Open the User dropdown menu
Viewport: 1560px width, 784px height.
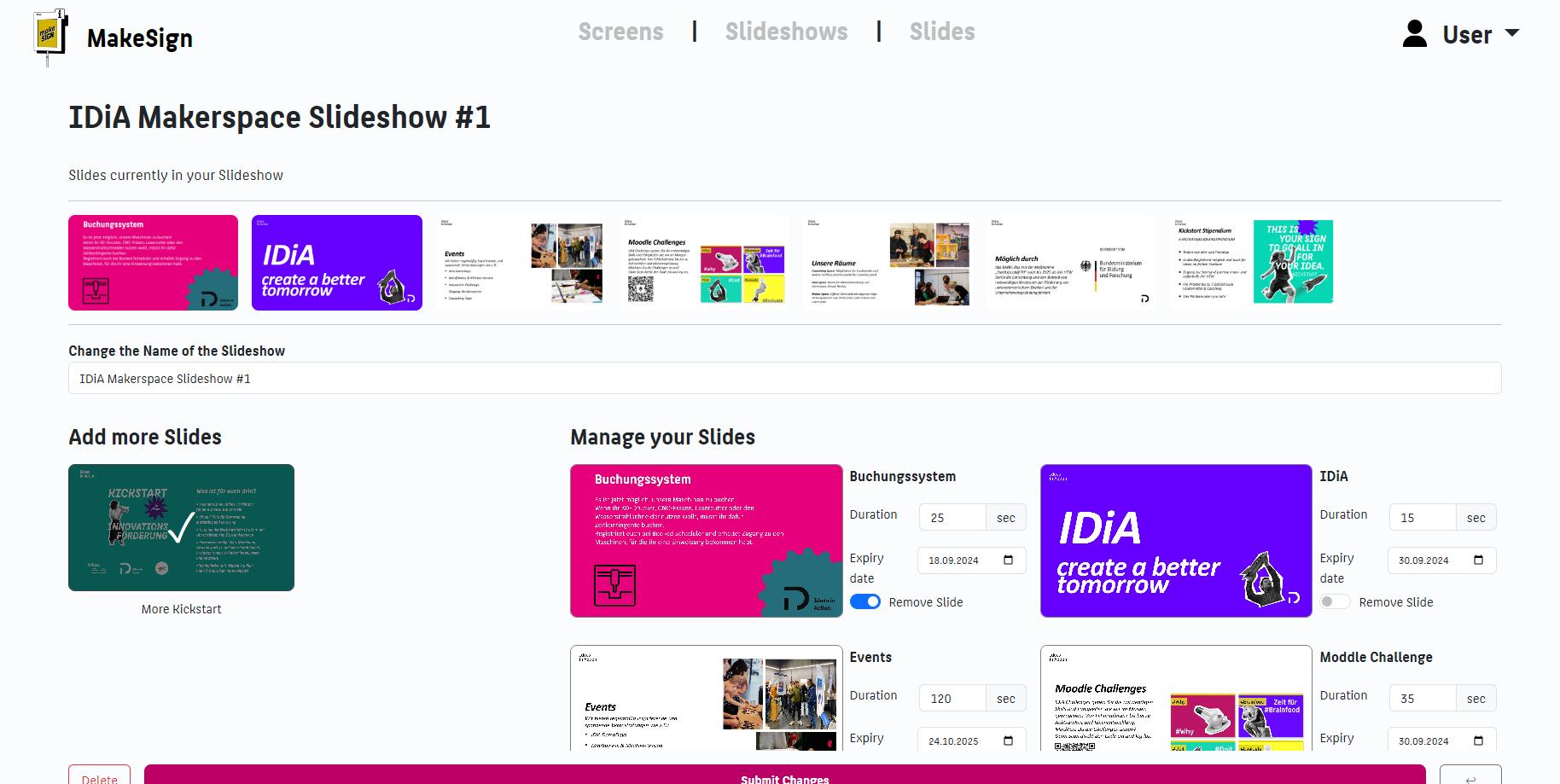(1481, 34)
